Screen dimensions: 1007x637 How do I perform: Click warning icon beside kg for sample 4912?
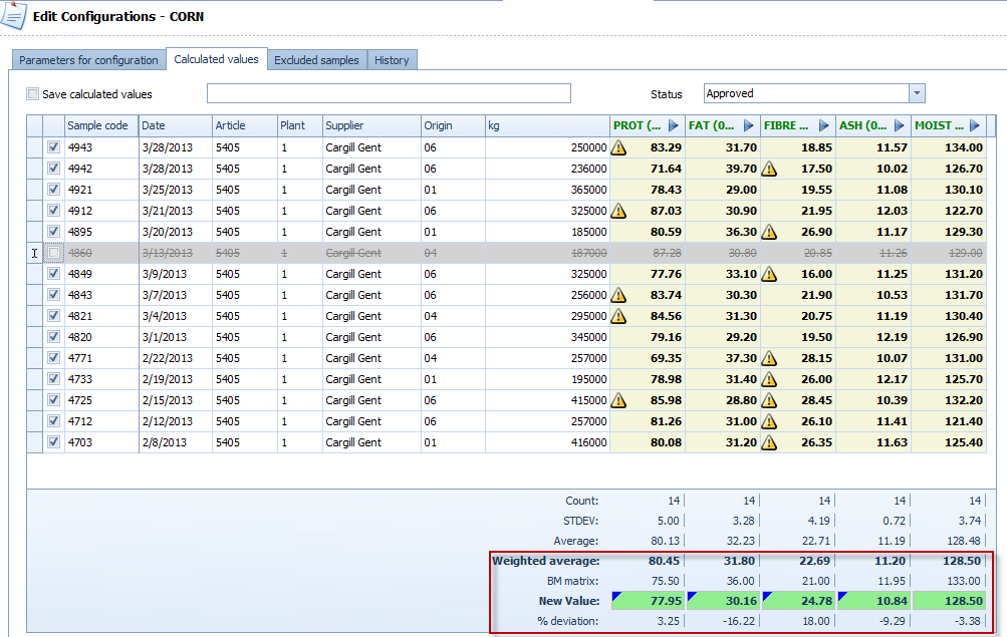click(619, 211)
